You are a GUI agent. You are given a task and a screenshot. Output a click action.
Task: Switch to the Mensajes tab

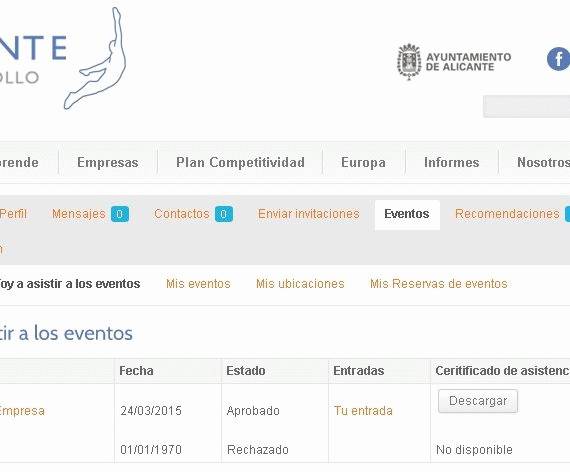[79, 214]
